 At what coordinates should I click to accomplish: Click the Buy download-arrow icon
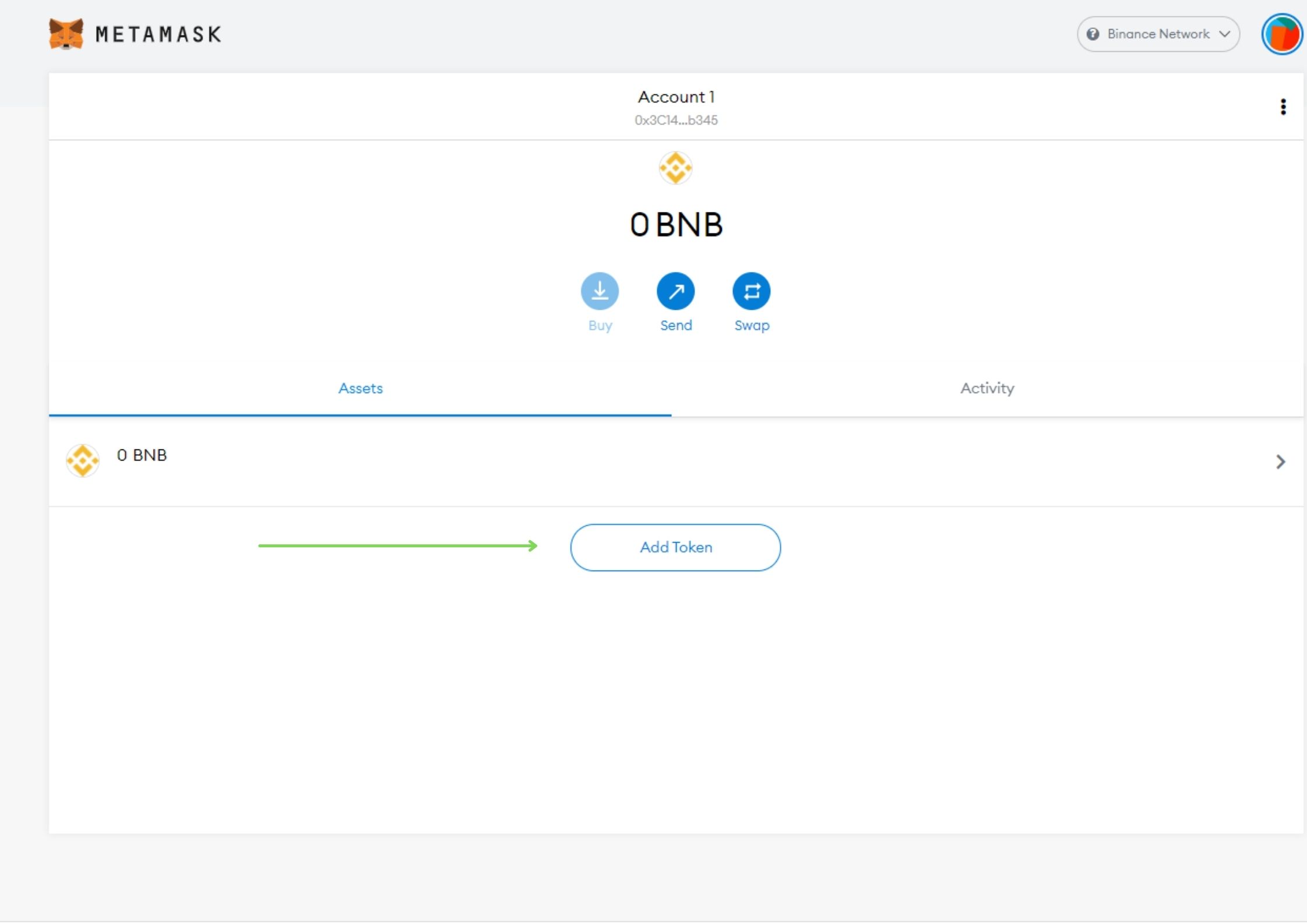click(x=600, y=291)
